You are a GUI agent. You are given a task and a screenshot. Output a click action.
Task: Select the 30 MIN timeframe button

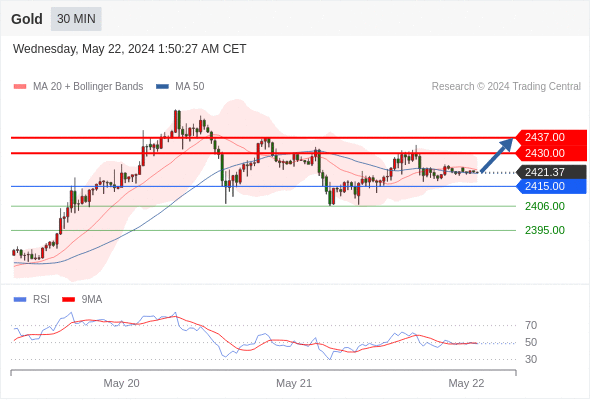click(76, 19)
